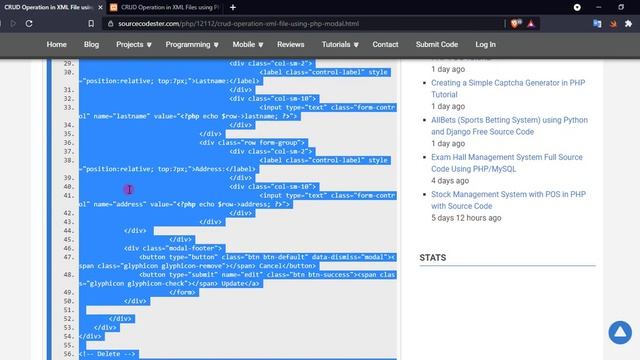Screen dimensions: 640x360
Task: Open a new tab with plus icon
Action: tap(233, 7)
